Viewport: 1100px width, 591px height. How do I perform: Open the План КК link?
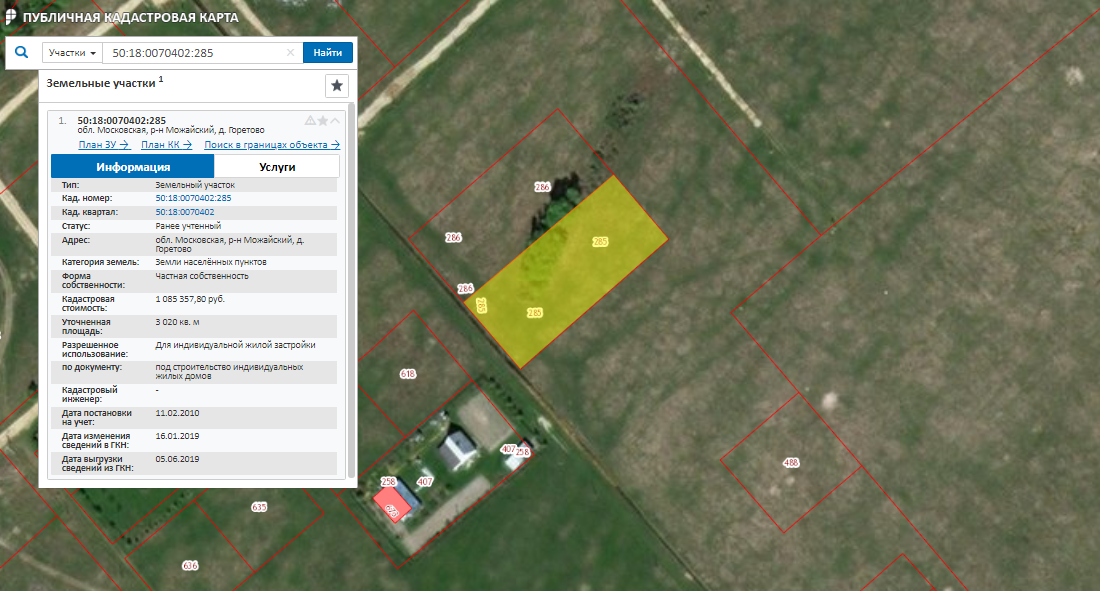[x=166, y=145]
